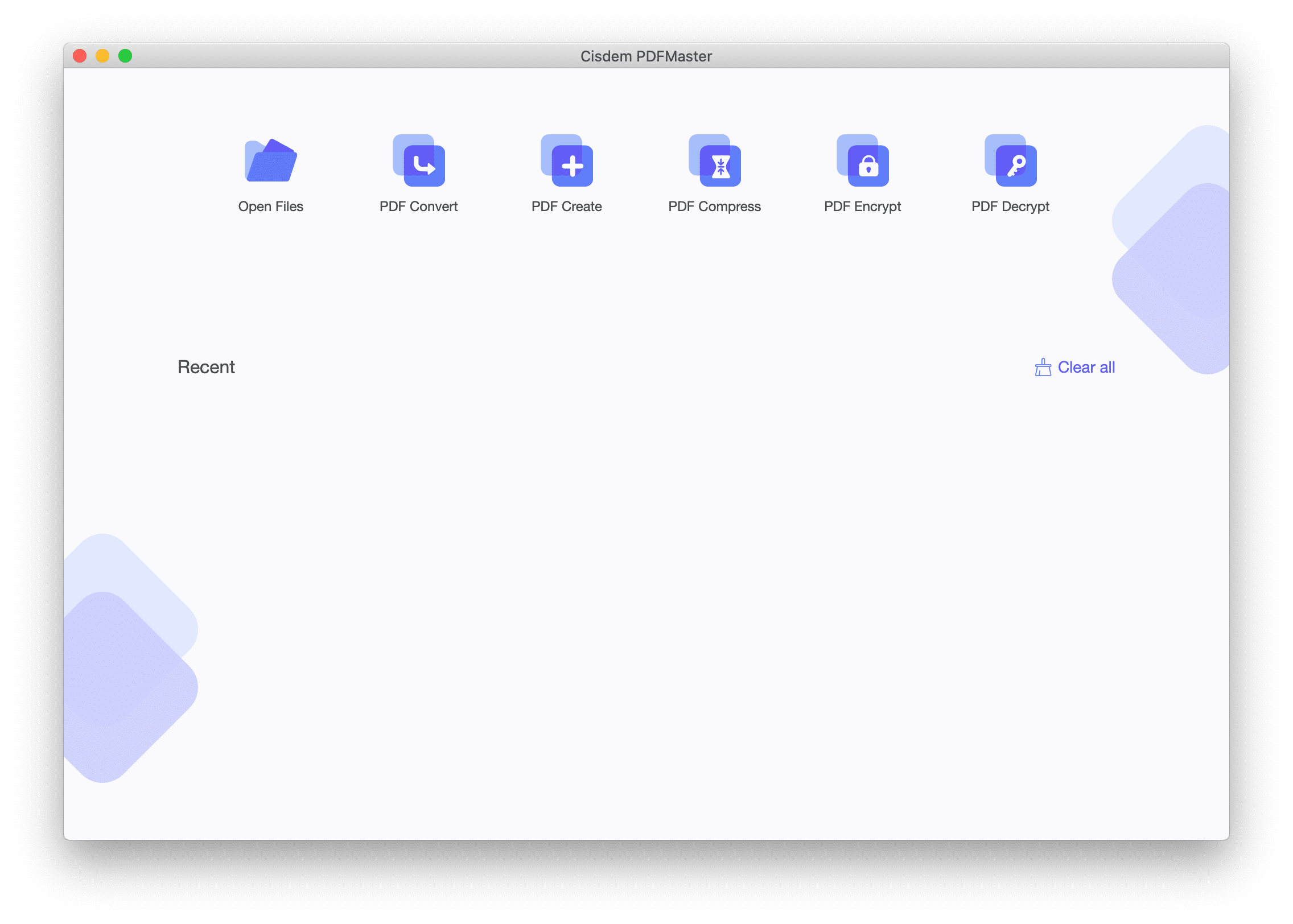1293x924 pixels.
Task: Click the PDF Decrypt text label
Action: pos(1011,207)
